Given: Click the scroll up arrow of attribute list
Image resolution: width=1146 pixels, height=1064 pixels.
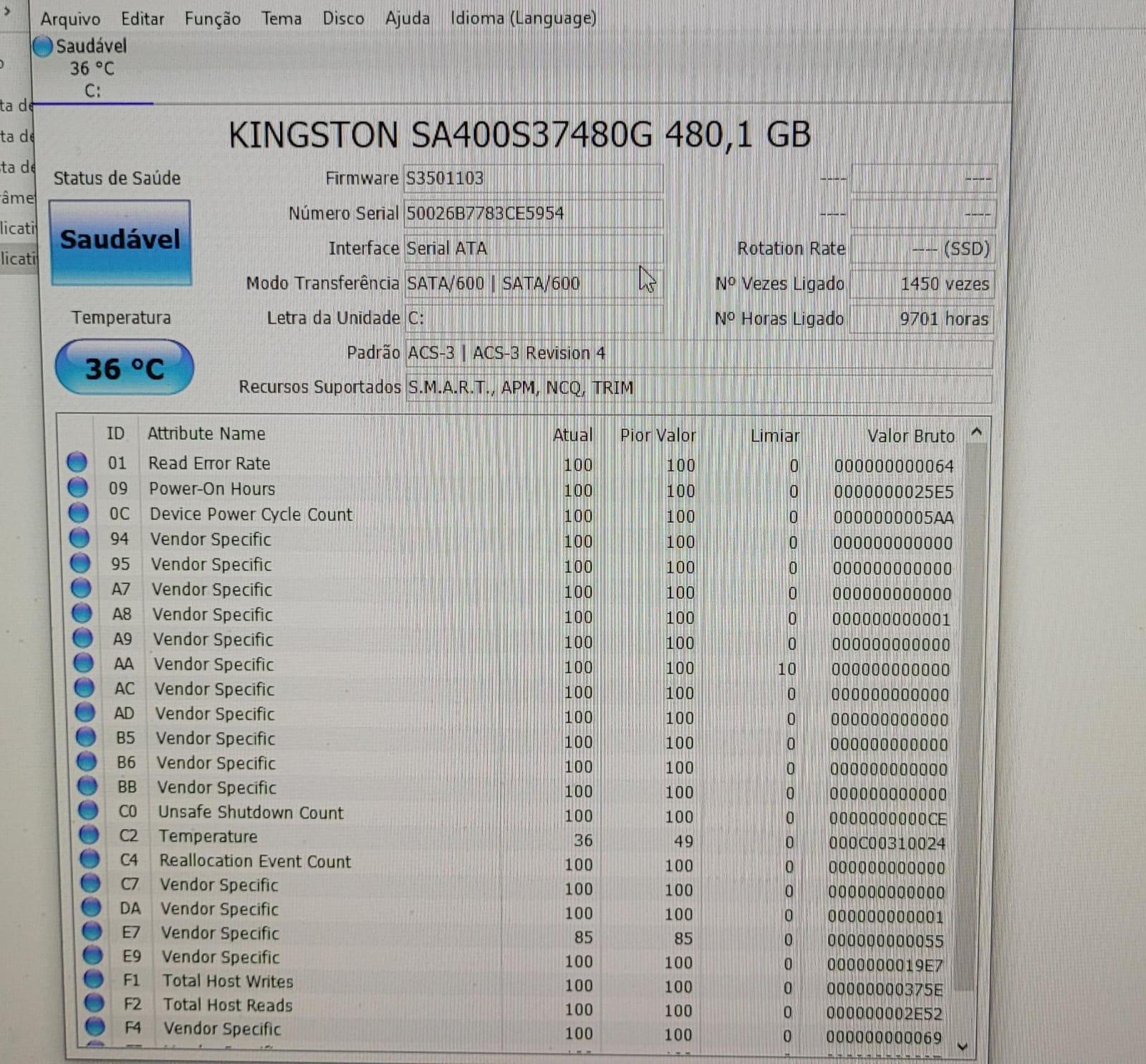Looking at the screenshot, I should 976,432.
